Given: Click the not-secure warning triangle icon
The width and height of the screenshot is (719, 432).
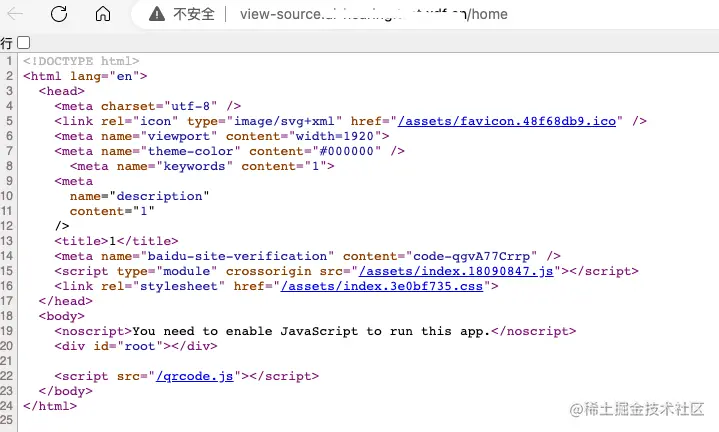Looking at the screenshot, I should pos(157,14).
